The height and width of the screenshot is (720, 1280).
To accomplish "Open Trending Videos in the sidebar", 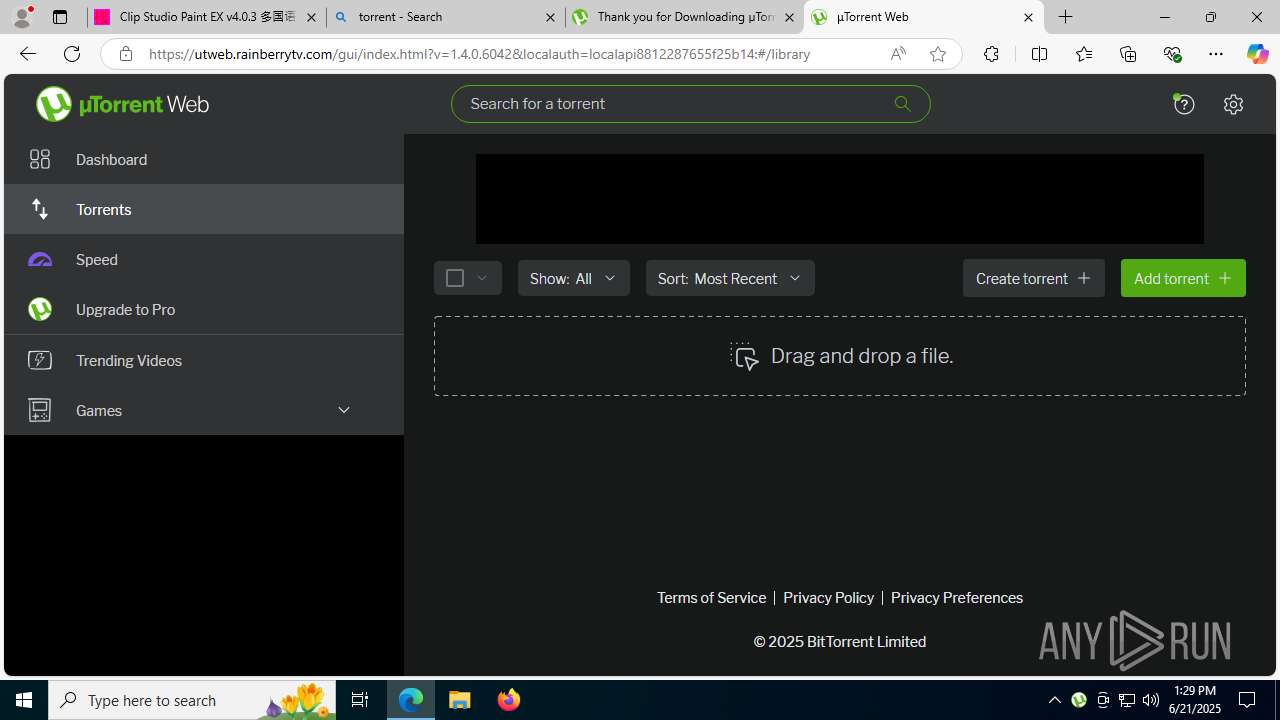I will point(204,360).
